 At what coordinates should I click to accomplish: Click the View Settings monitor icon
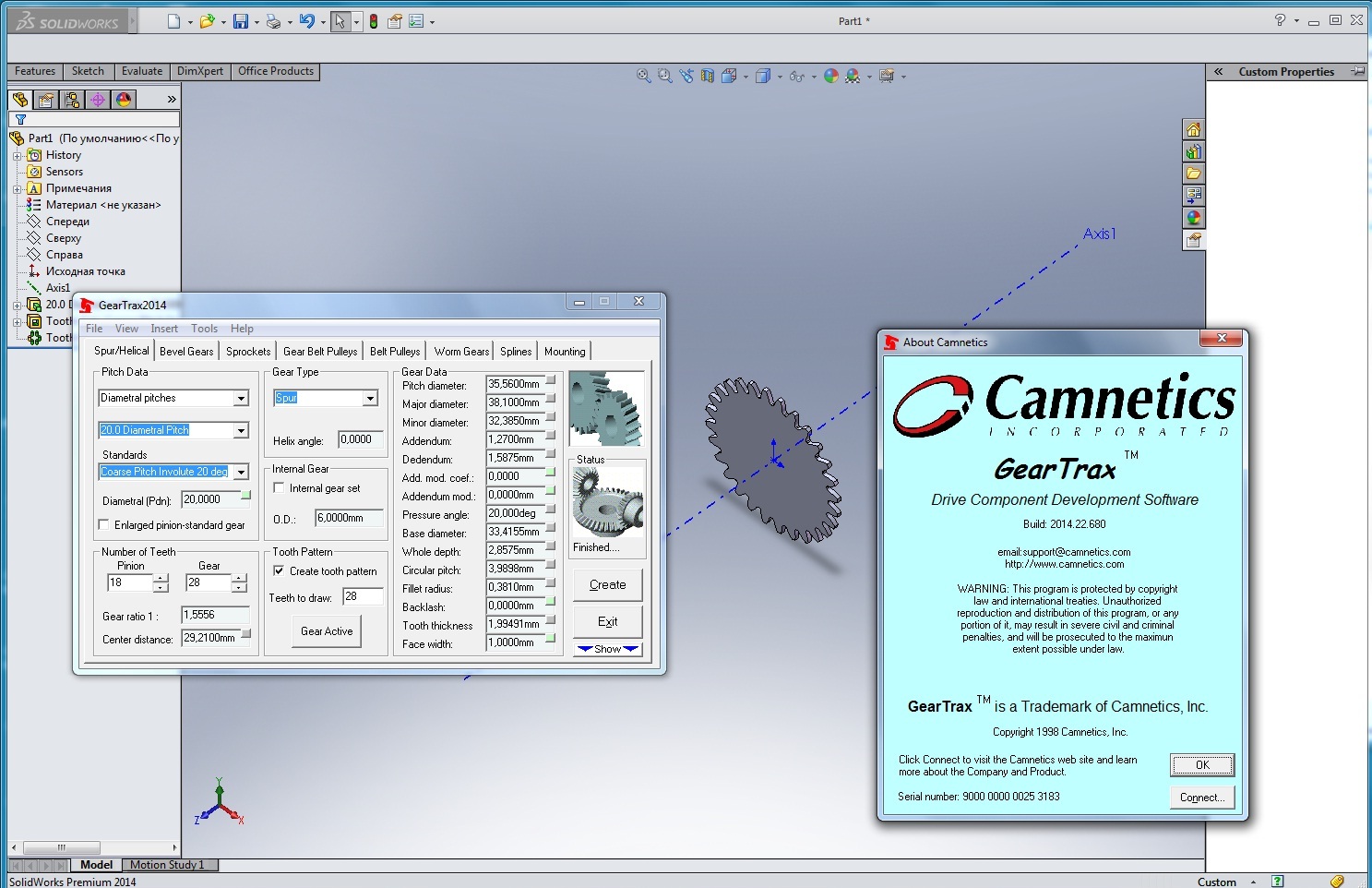[x=887, y=76]
